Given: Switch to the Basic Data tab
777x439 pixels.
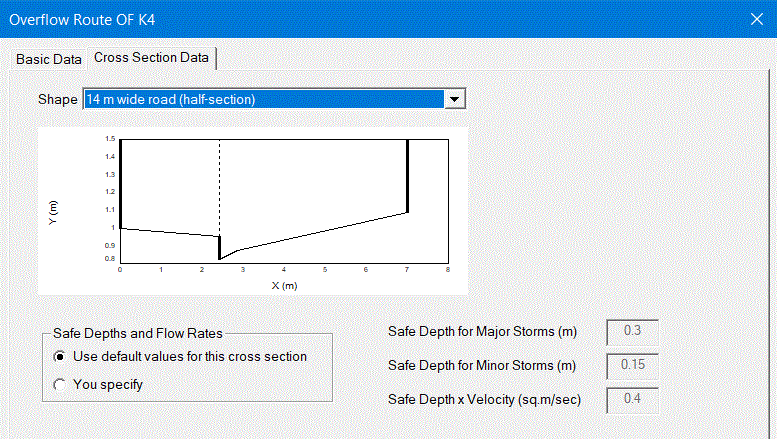Looking at the screenshot, I should 49,59.
